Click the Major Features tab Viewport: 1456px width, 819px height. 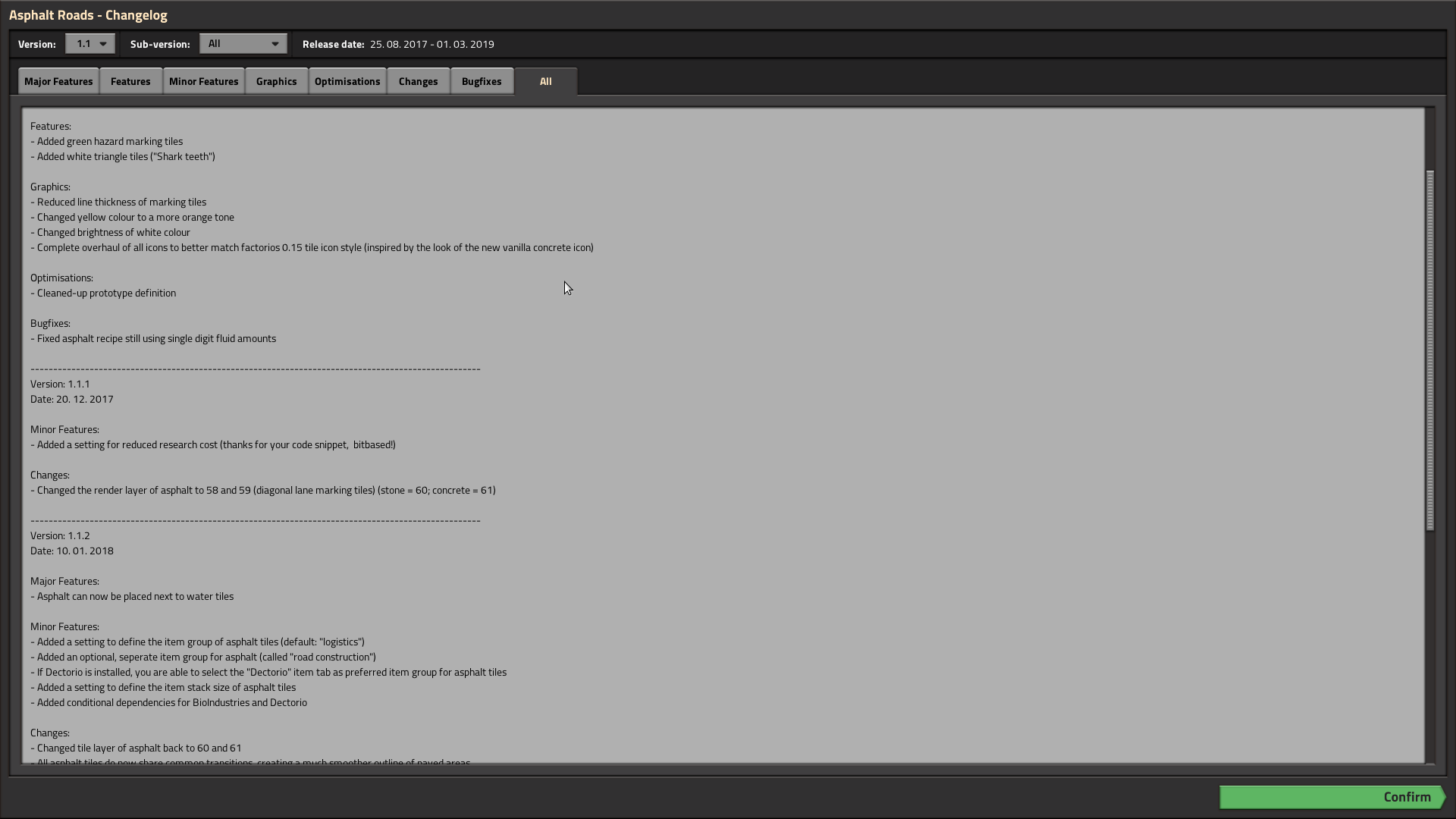click(58, 81)
